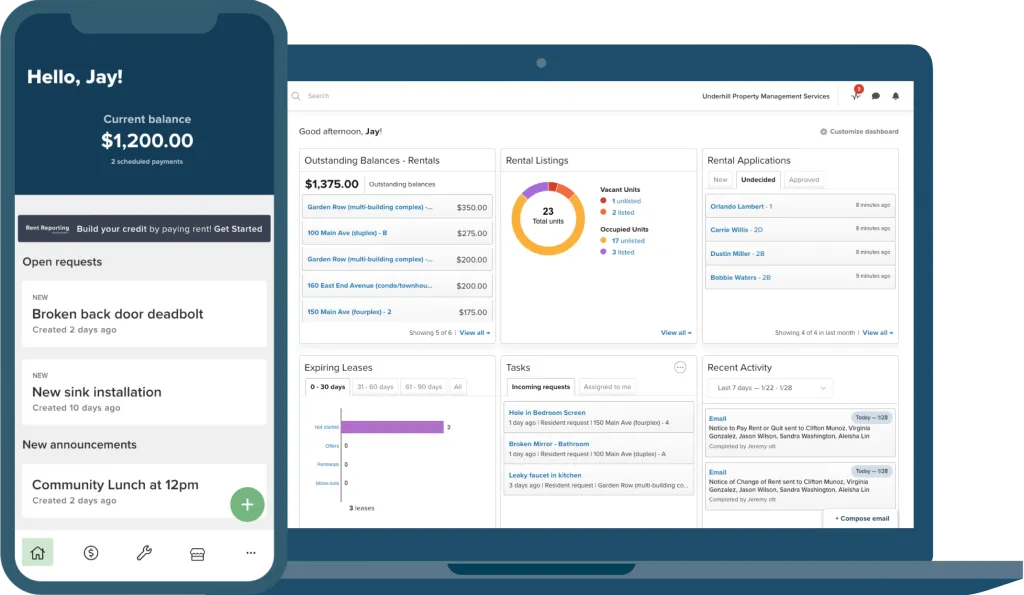Viewport: 1024px width, 595px height.
Task: Click Customize dashboard
Action: (x=861, y=131)
